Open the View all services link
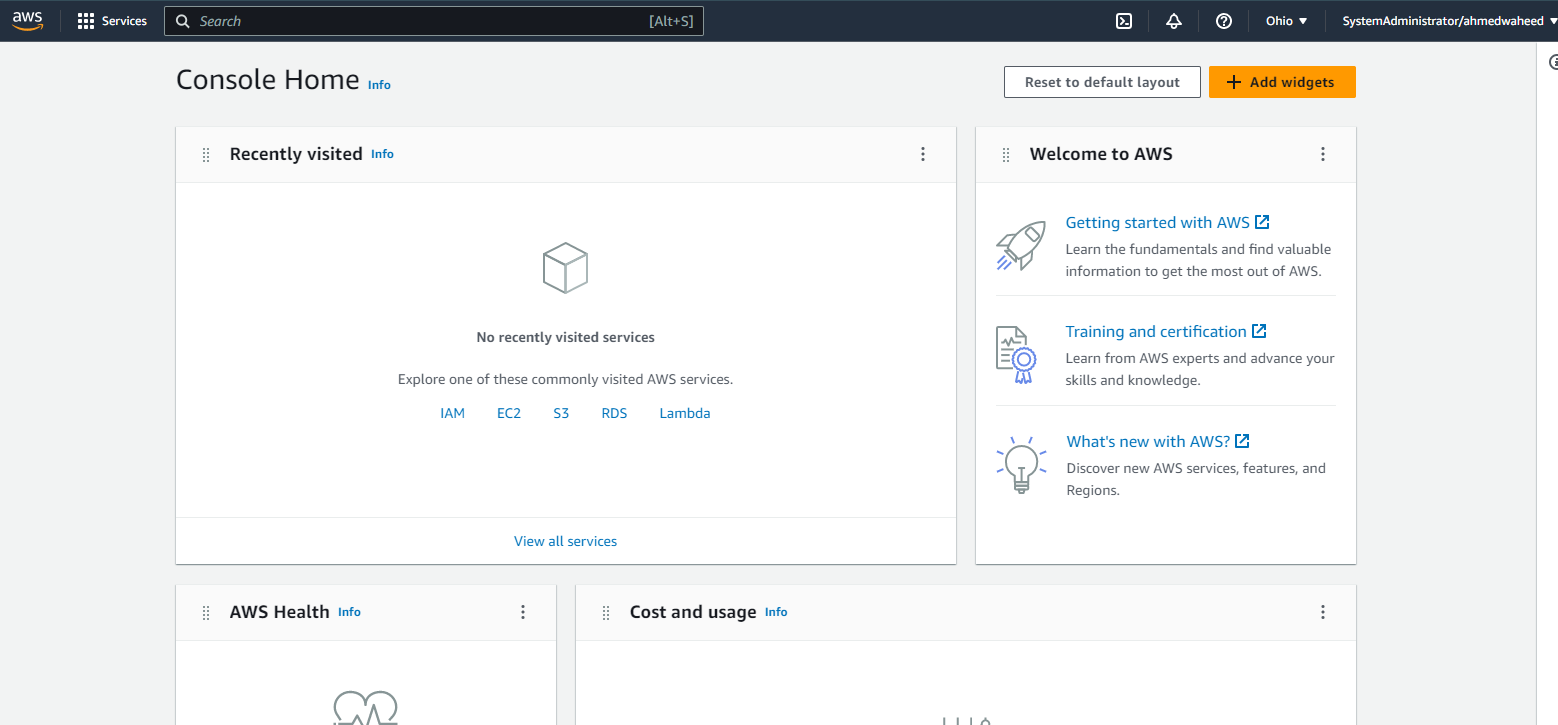The image size is (1558, 725). coord(565,540)
